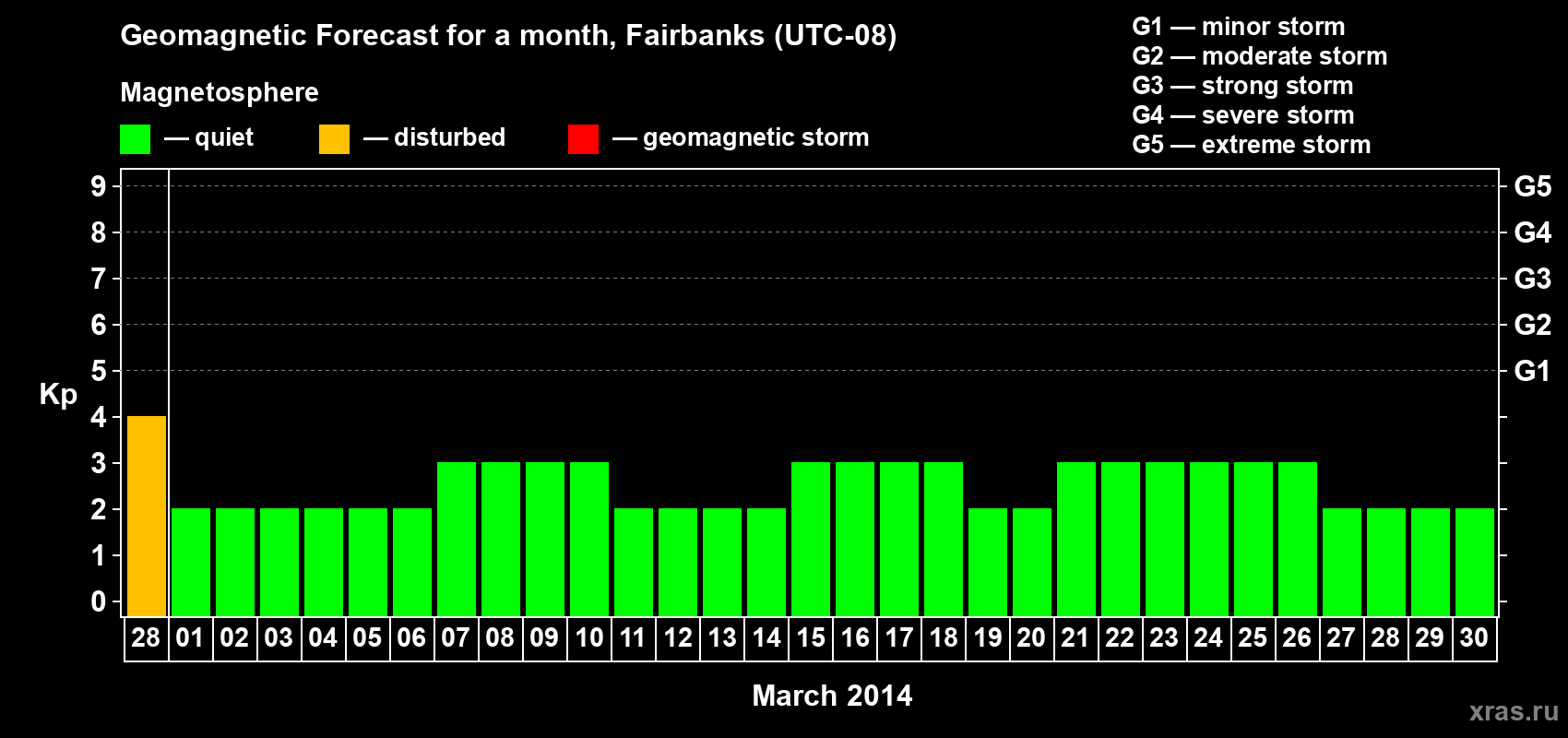
Task: Click the bar above day 20
Action: [1032, 562]
